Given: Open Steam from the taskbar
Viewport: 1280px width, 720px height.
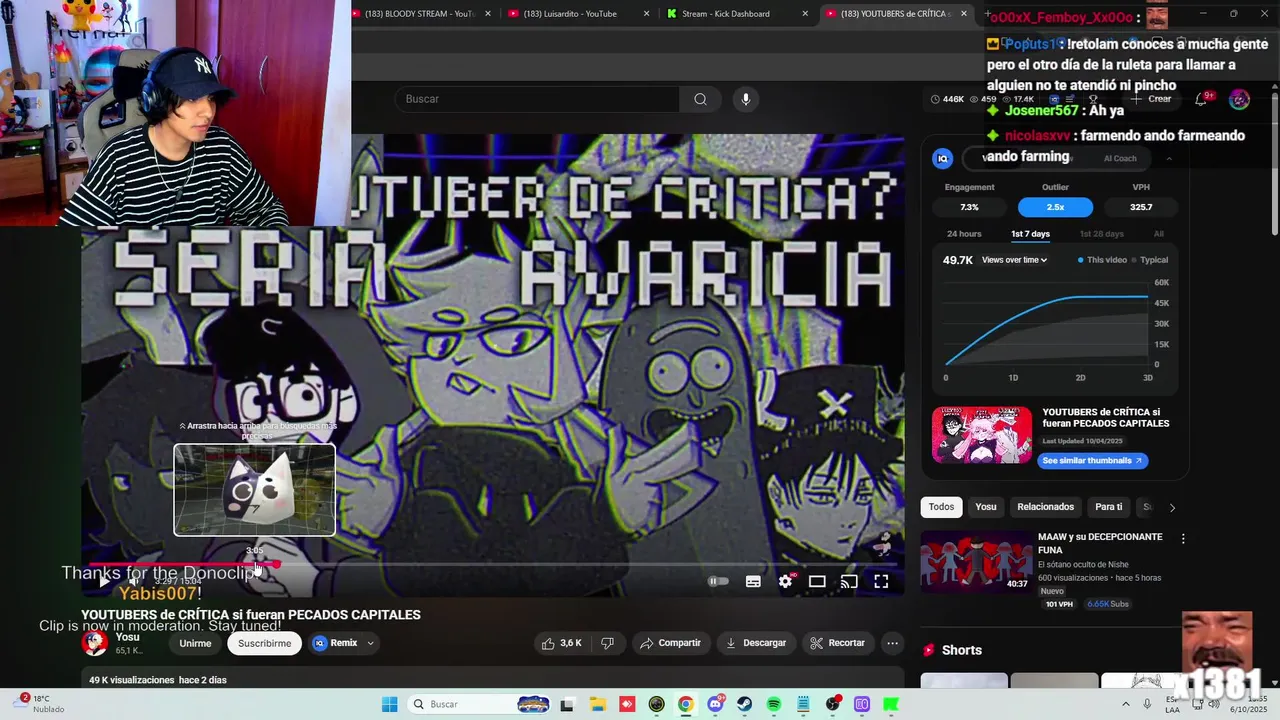Looking at the screenshot, I should pyautogui.click(x=744, y=704).
